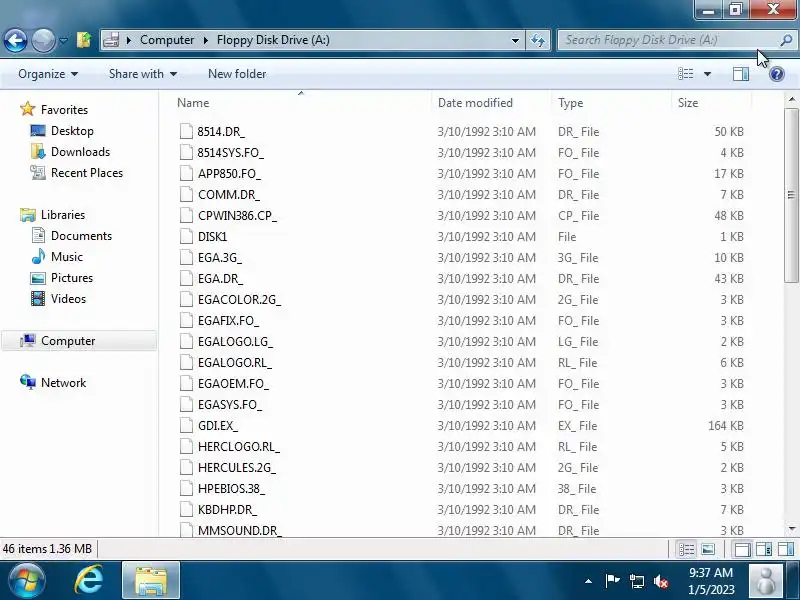Click the KBDHP.DR_ file name
Screen dimensions: 800x600
pos(227,510)
